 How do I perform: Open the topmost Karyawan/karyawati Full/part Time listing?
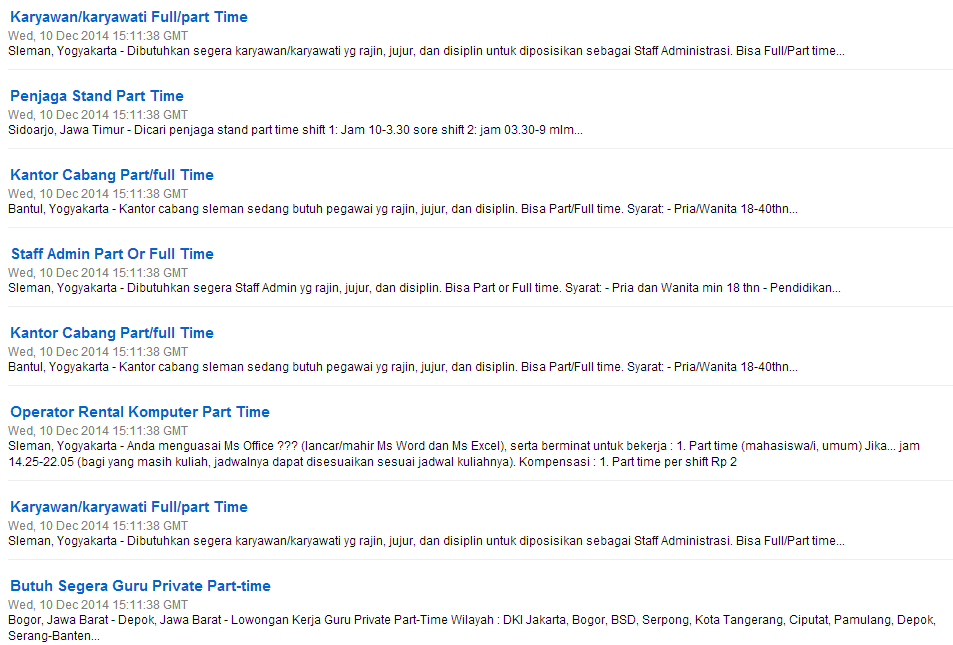[128, 17]
